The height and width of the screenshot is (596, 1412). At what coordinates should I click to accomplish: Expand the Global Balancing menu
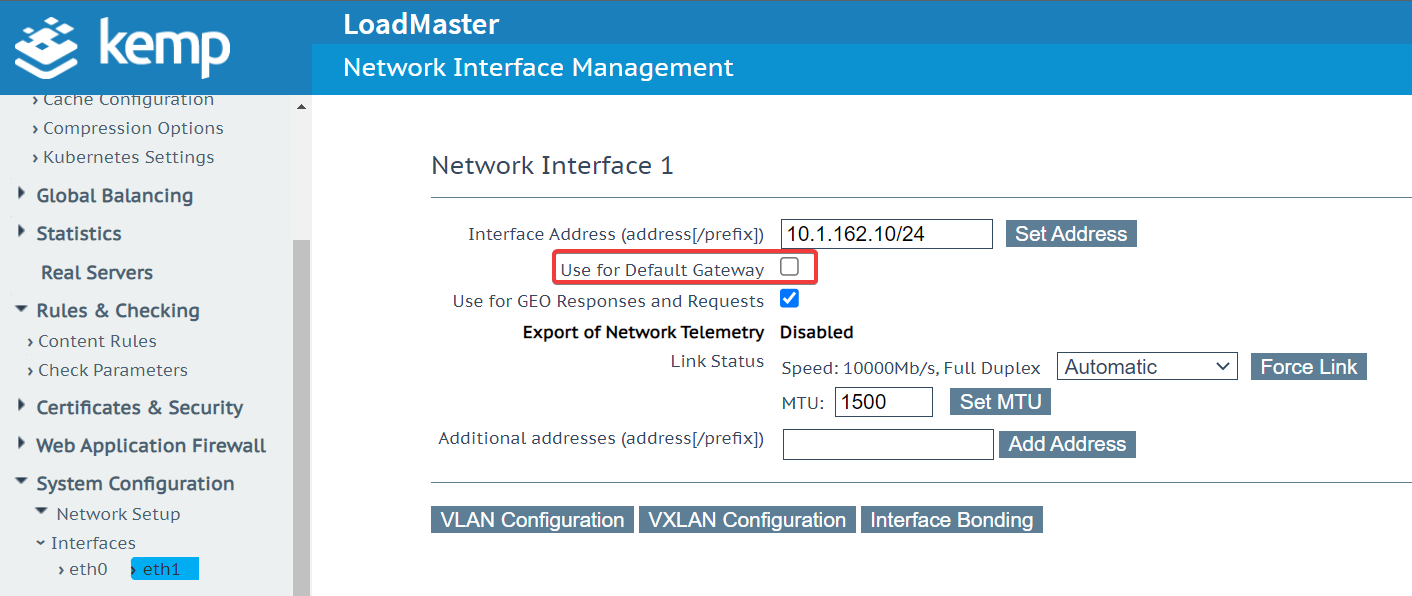(114, 196)
